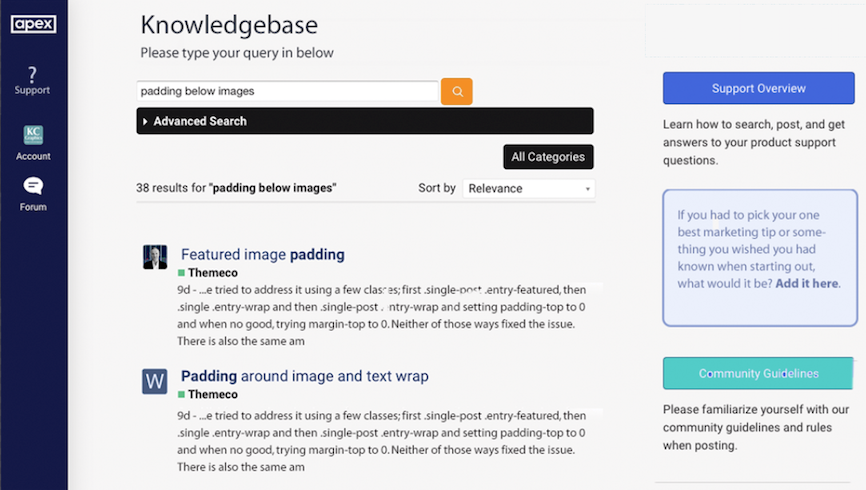Open 'Featured image padding' result title
866x490 pixels.
pyautogui.click(x=262, y=254)
